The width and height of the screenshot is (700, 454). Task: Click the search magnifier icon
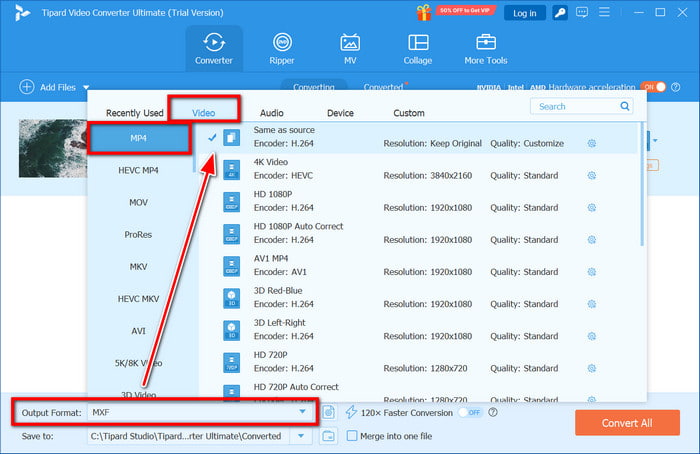[x=625, y=106]
